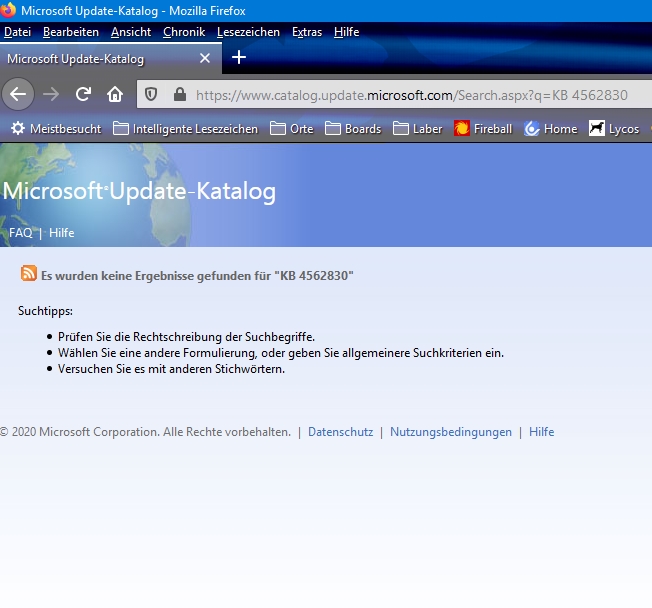
Task: Click 'Versuchen Sie es mit anderen Stichwörtern.'
Action: pyautogui.click(x=171, y=369)
